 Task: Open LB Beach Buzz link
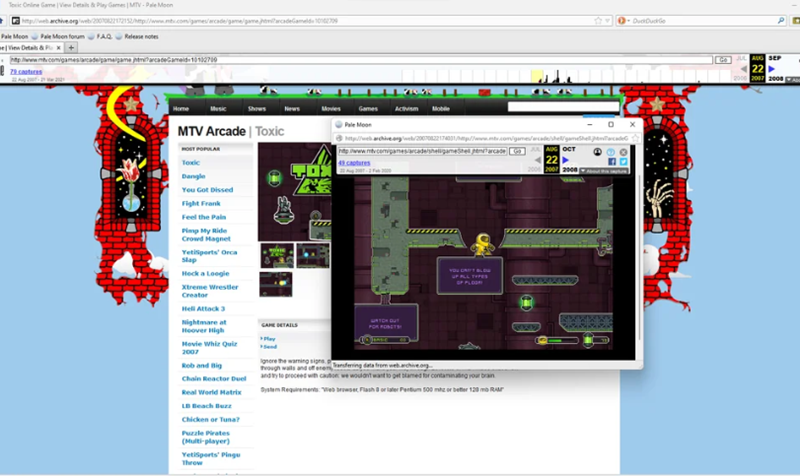tap(206, 406)
